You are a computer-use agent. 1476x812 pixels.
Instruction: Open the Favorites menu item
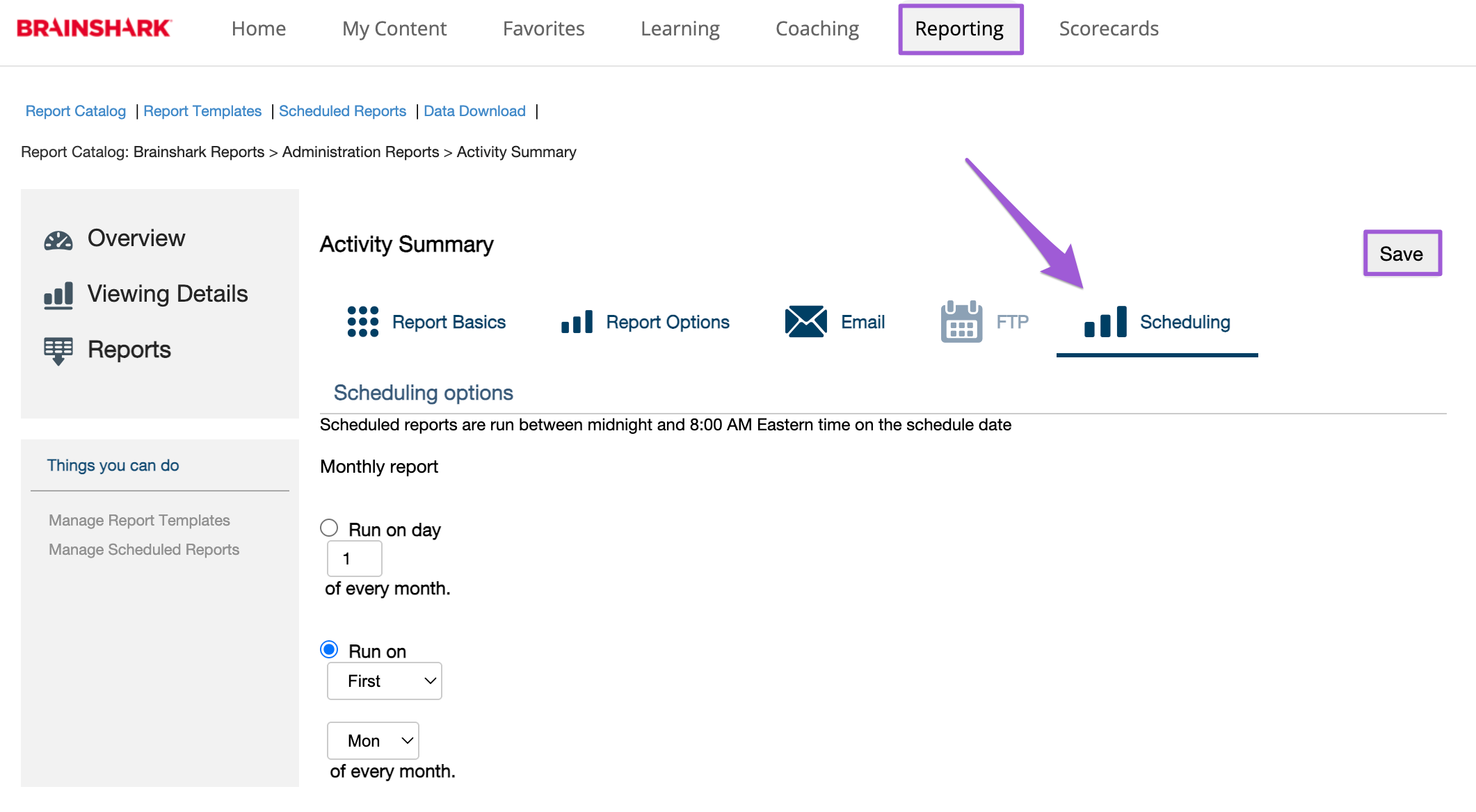[544, 29]
